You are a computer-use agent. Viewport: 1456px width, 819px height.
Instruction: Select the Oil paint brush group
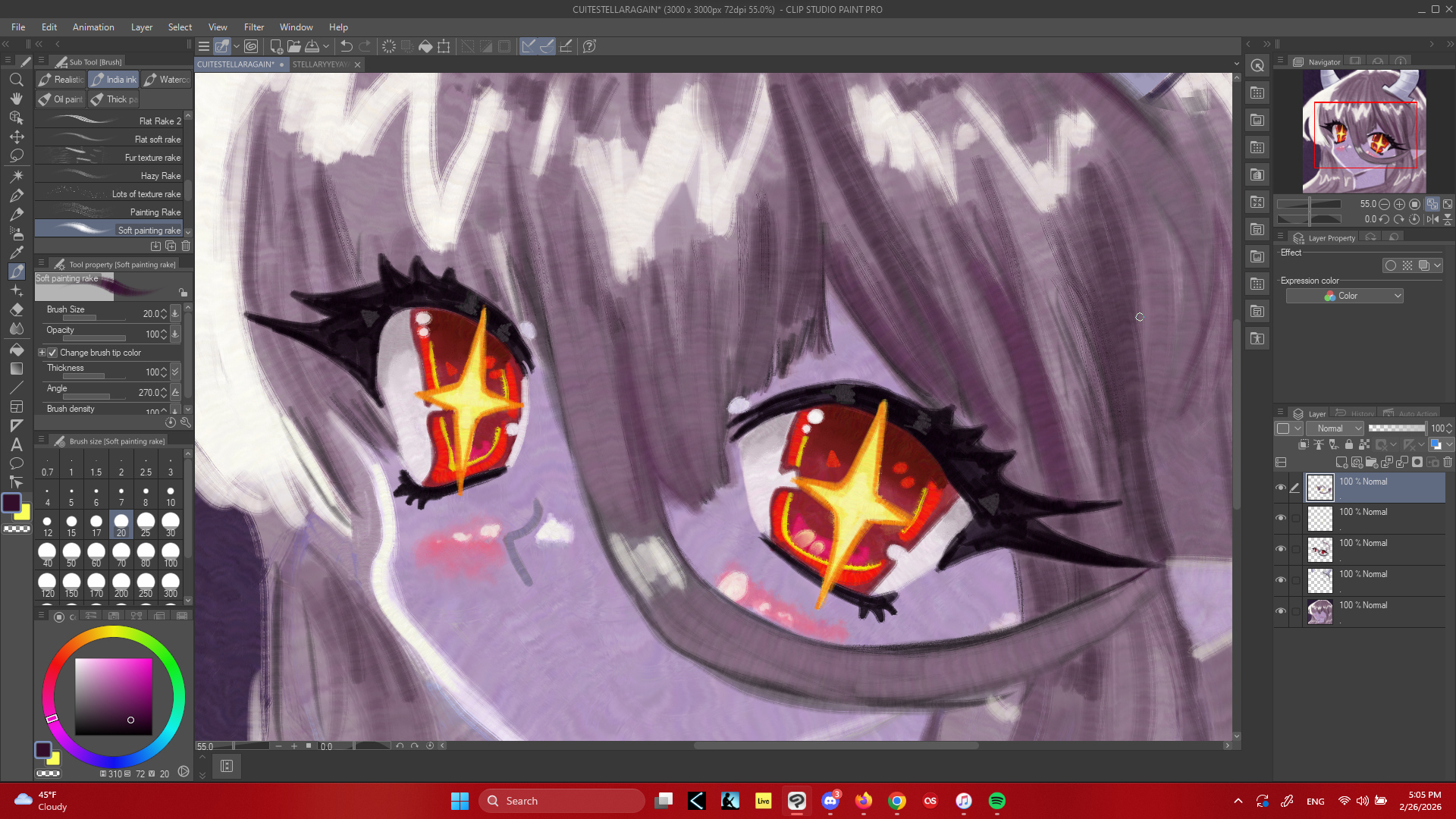pos(61,99)
